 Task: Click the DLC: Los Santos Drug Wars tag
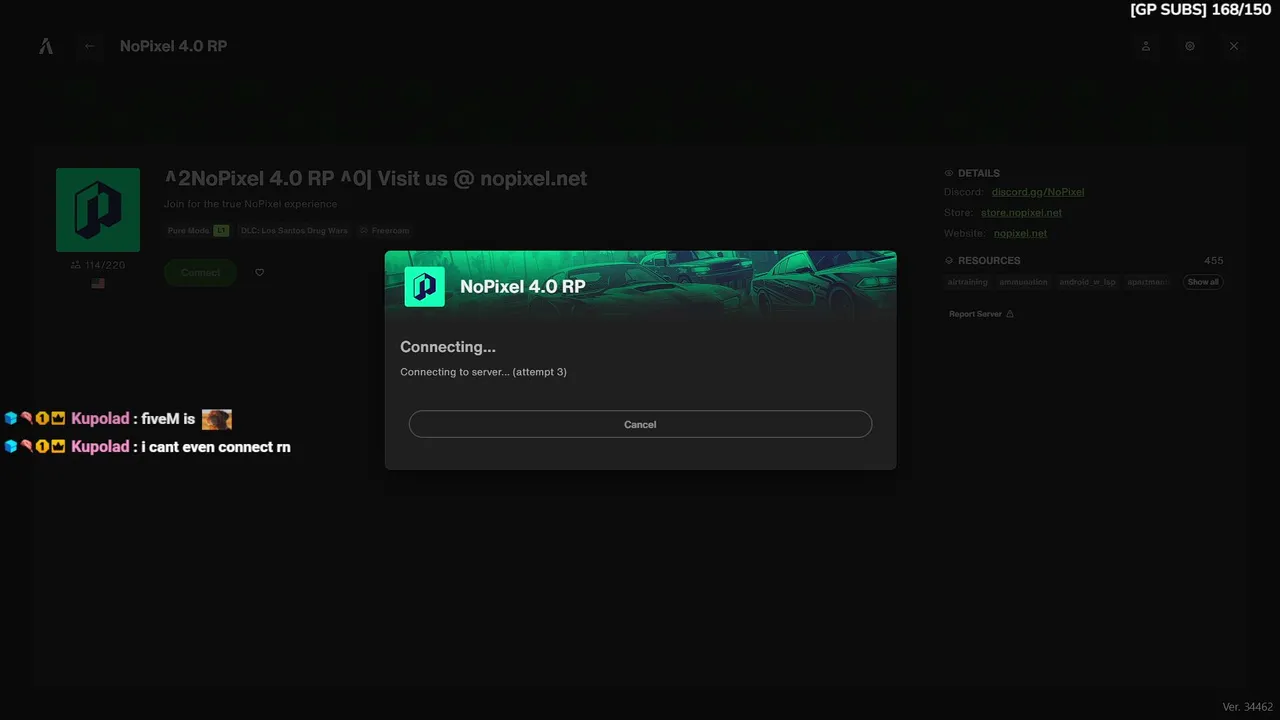[x=294, y=230]
